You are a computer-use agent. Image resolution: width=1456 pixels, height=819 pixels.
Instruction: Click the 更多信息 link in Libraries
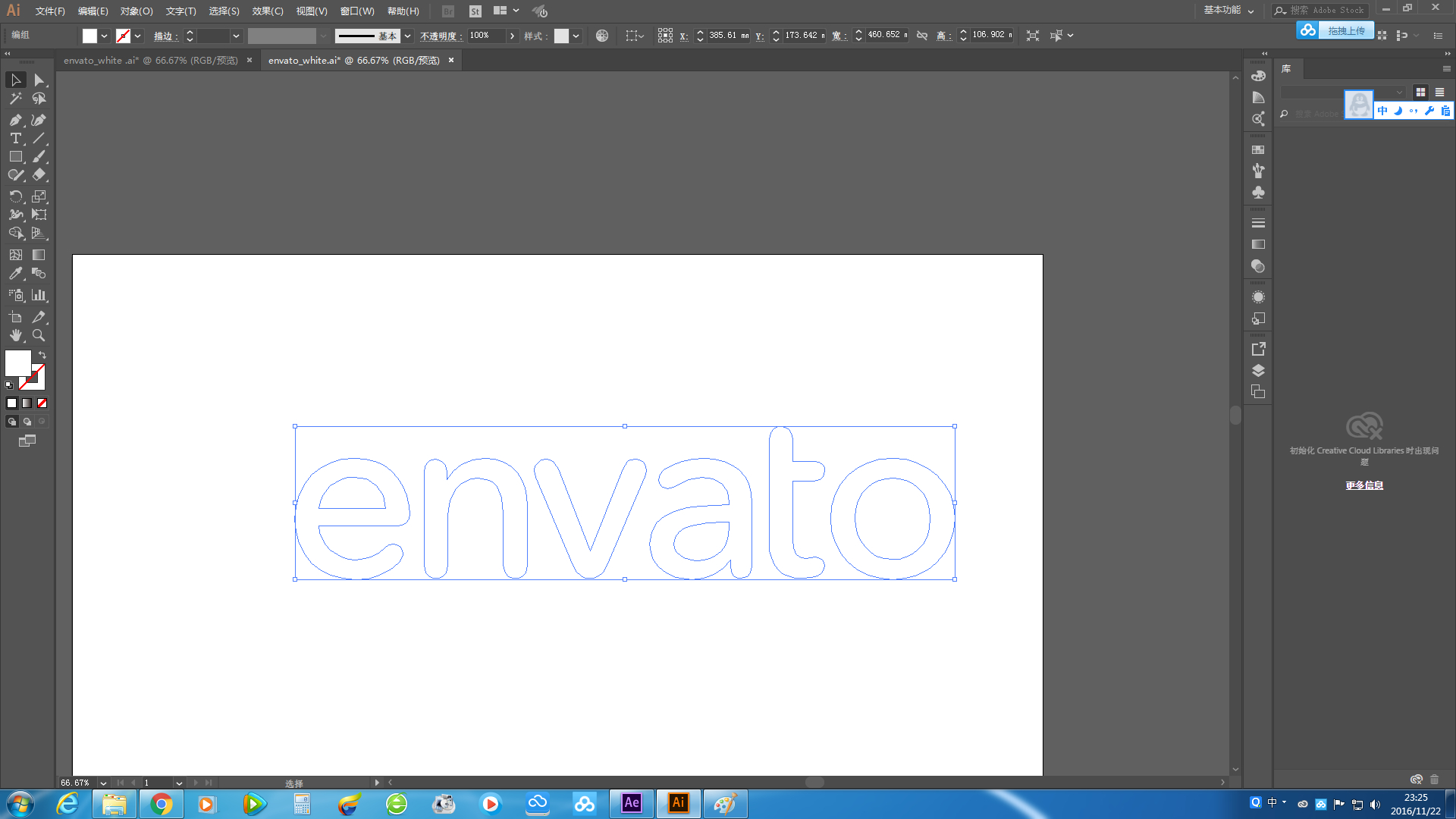(x=1364, y=485)
